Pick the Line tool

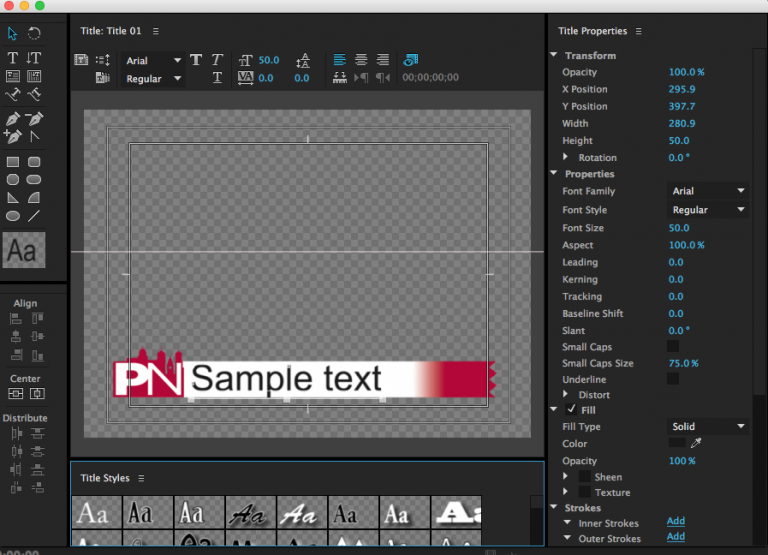tap(34, 215)
